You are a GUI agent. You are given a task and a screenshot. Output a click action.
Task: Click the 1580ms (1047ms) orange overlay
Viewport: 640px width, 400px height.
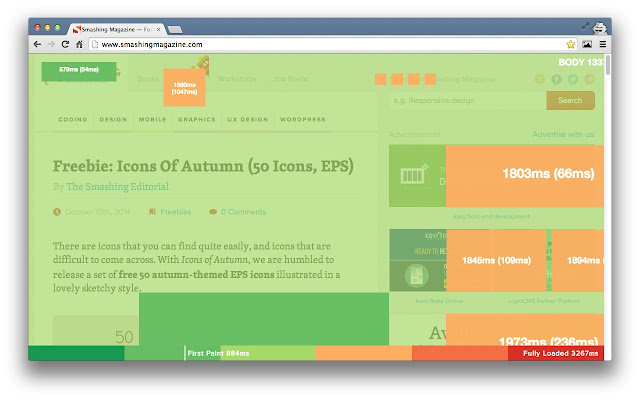click(184, 88)
